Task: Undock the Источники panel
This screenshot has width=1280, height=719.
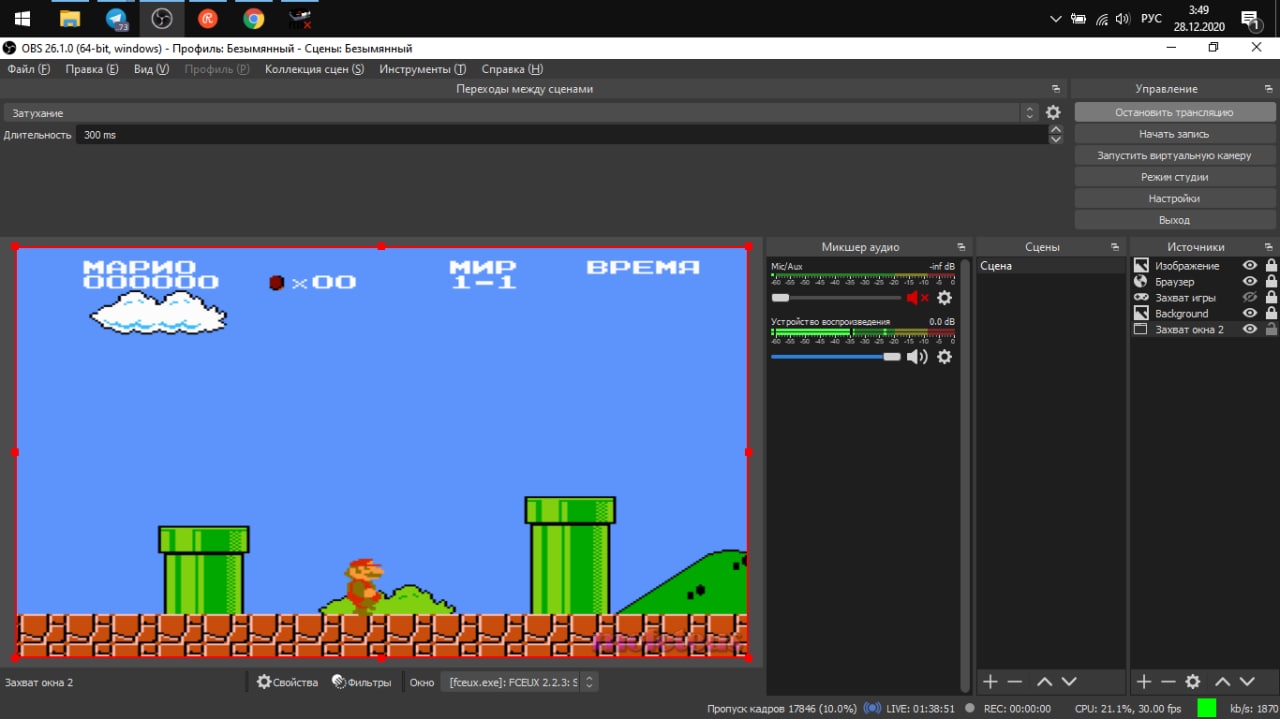Action: click(x=1269, y=247)
